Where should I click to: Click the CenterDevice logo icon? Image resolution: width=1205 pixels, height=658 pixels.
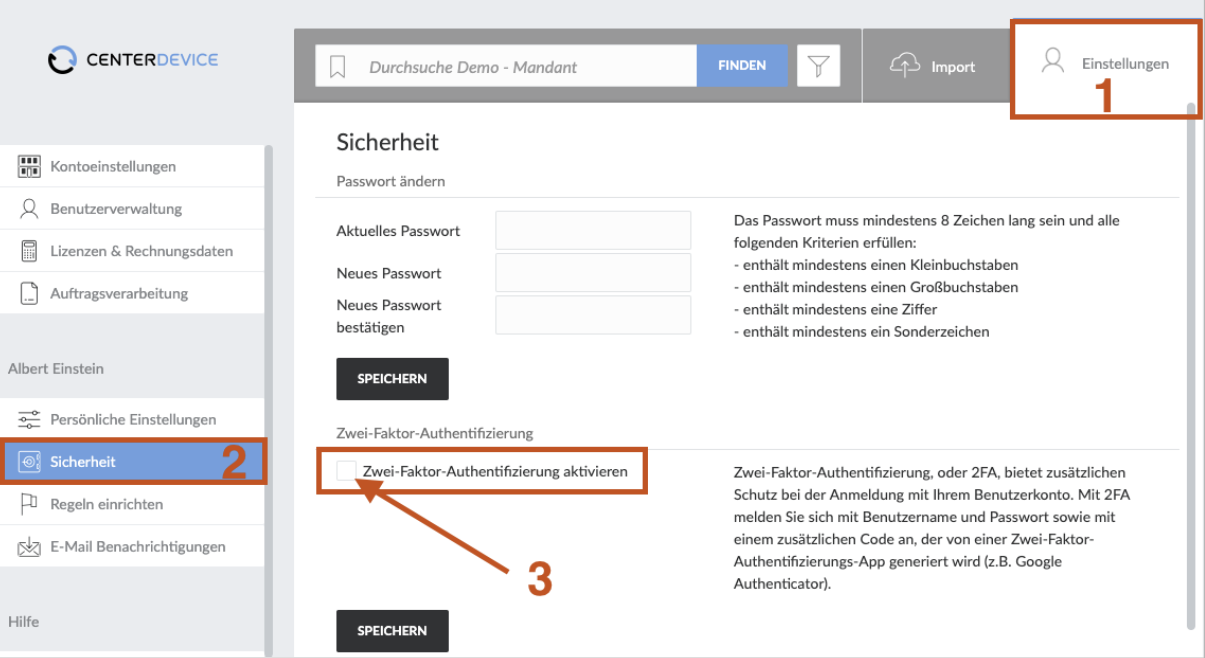coord(62,59)
